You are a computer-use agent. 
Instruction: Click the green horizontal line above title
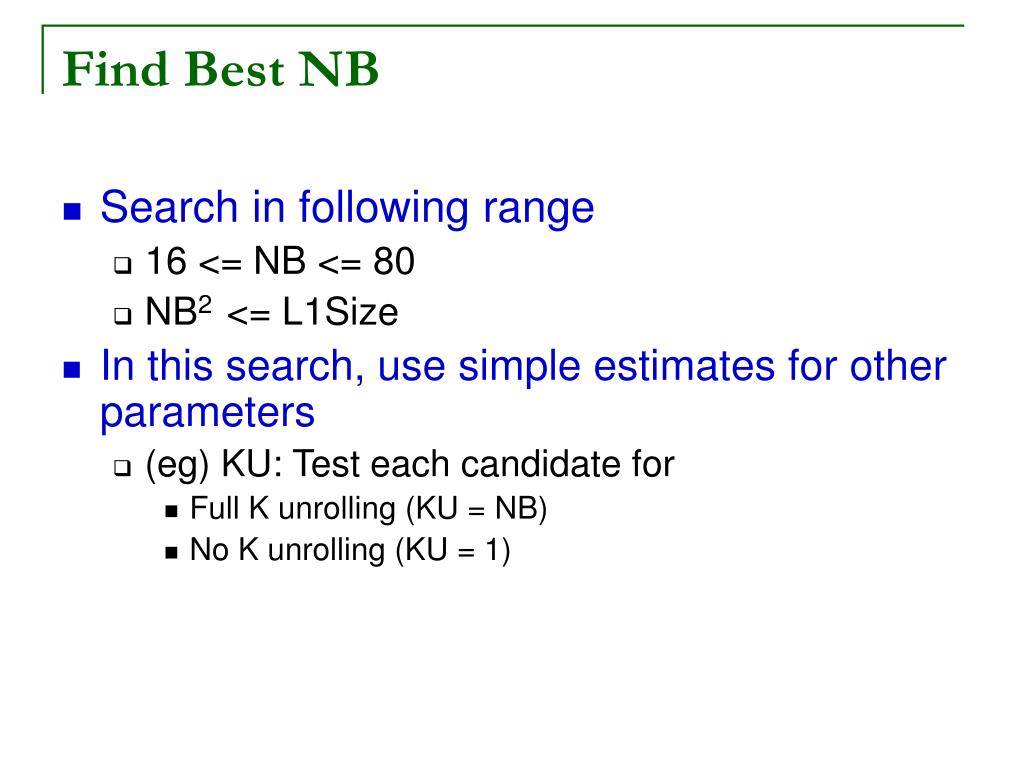click(503, 26)
